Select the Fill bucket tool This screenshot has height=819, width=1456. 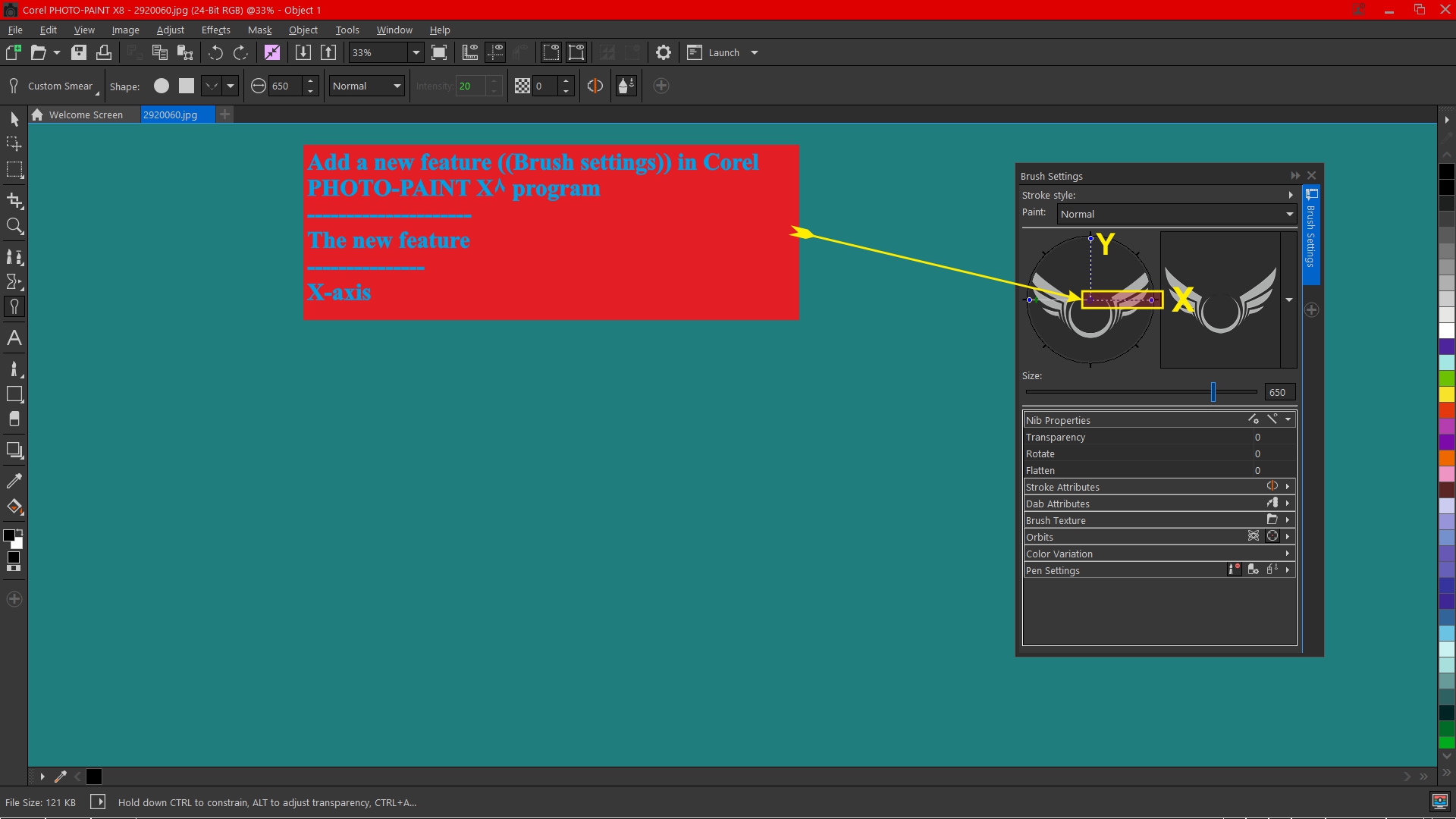[x=14, y=507]
